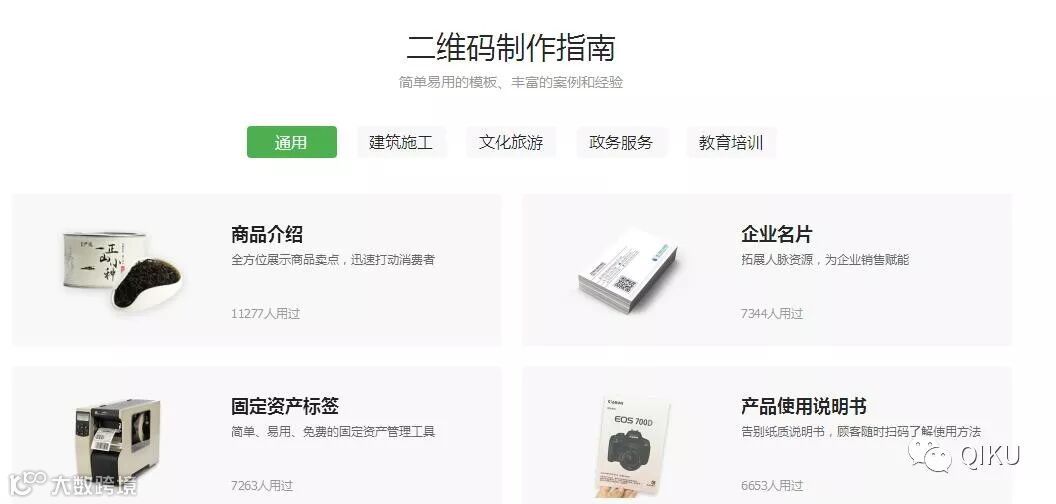The height and width of the screenshot is (504, 1056).
Task: Select the 政务服务 tab
Action: pos(621,142)
